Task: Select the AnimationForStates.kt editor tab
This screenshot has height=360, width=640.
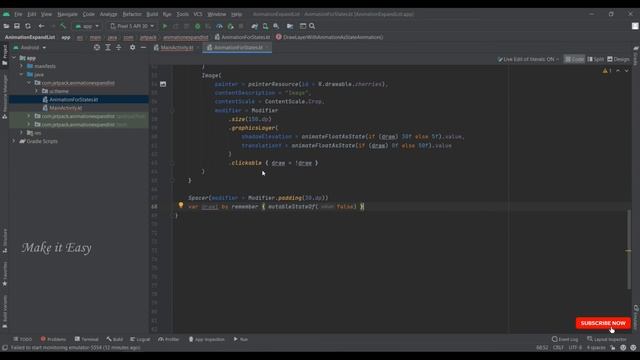Action: (x=238, y=48)
